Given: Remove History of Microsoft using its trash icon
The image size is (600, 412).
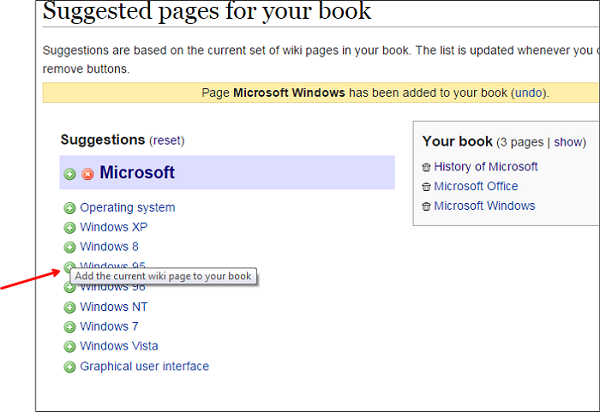Looking at the screenshot, I should point(426,168).
